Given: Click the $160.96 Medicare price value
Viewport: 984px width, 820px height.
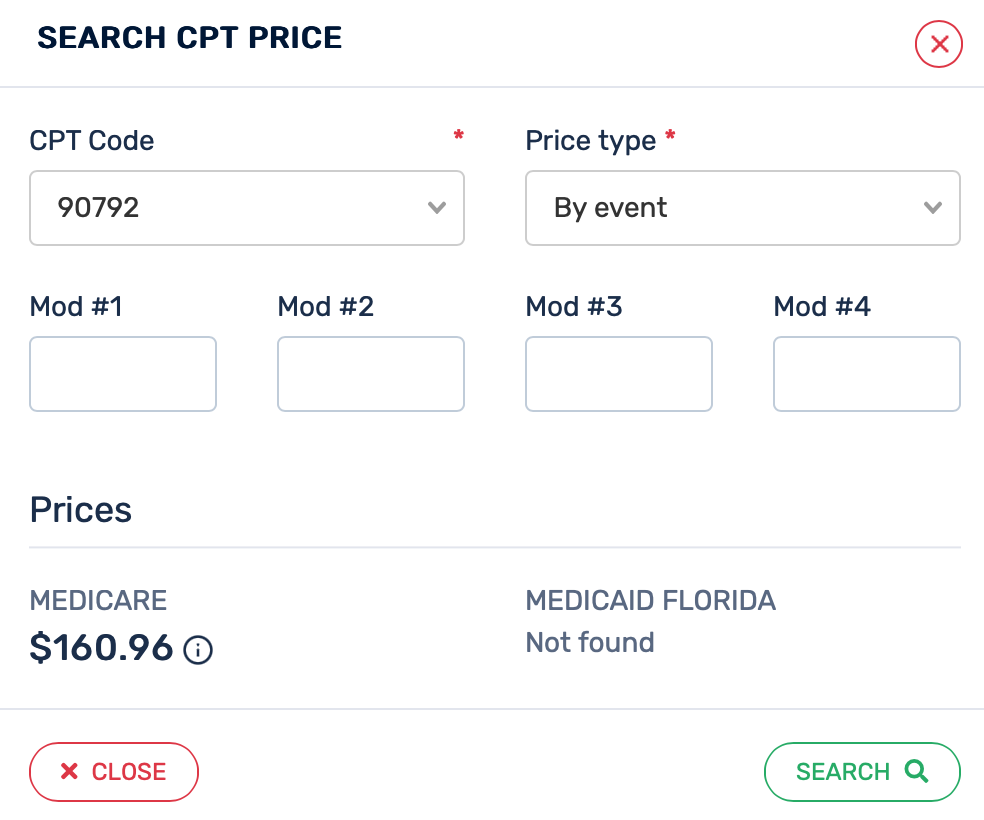Looking at the screenshot, I should click(x=102, y=648).
